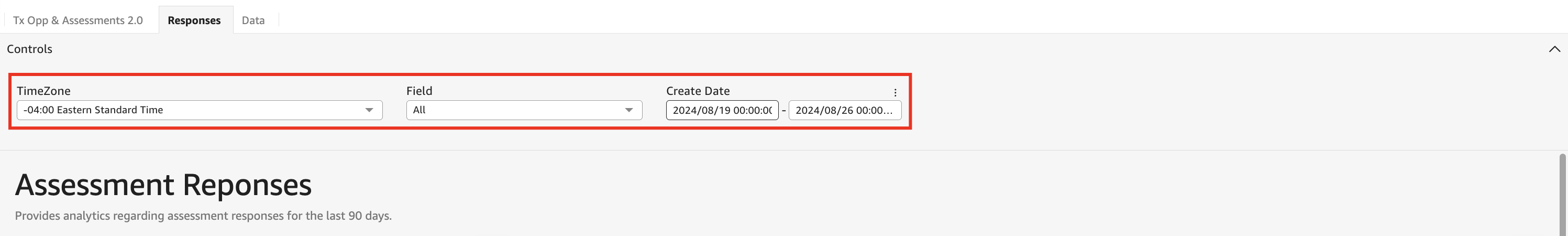Click the Create Date end date field
The height and width of the screenshot is (236, 1568).
[844, 110]
